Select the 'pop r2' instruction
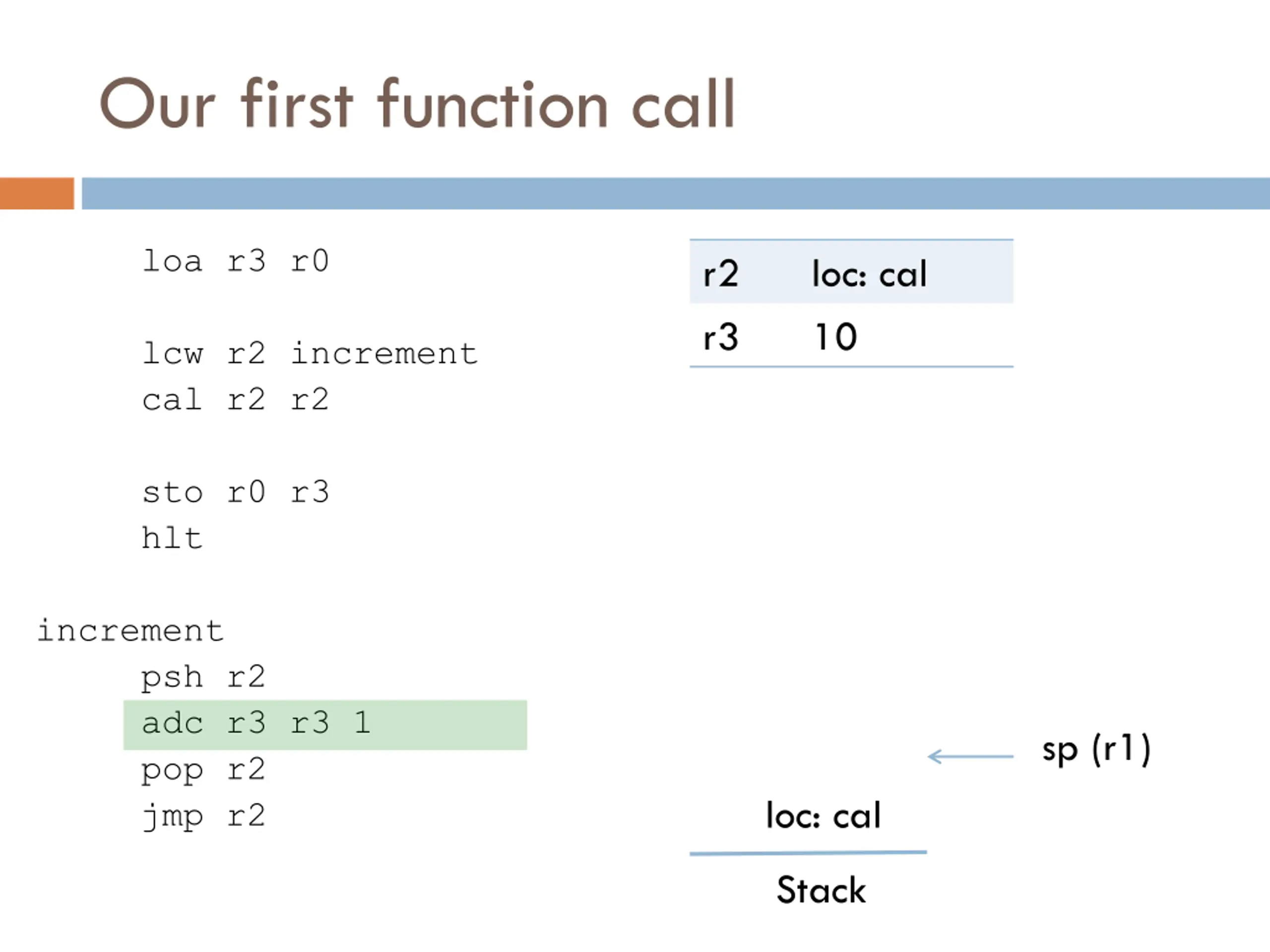Screen dimensions: 1270x952 [203, 771]
